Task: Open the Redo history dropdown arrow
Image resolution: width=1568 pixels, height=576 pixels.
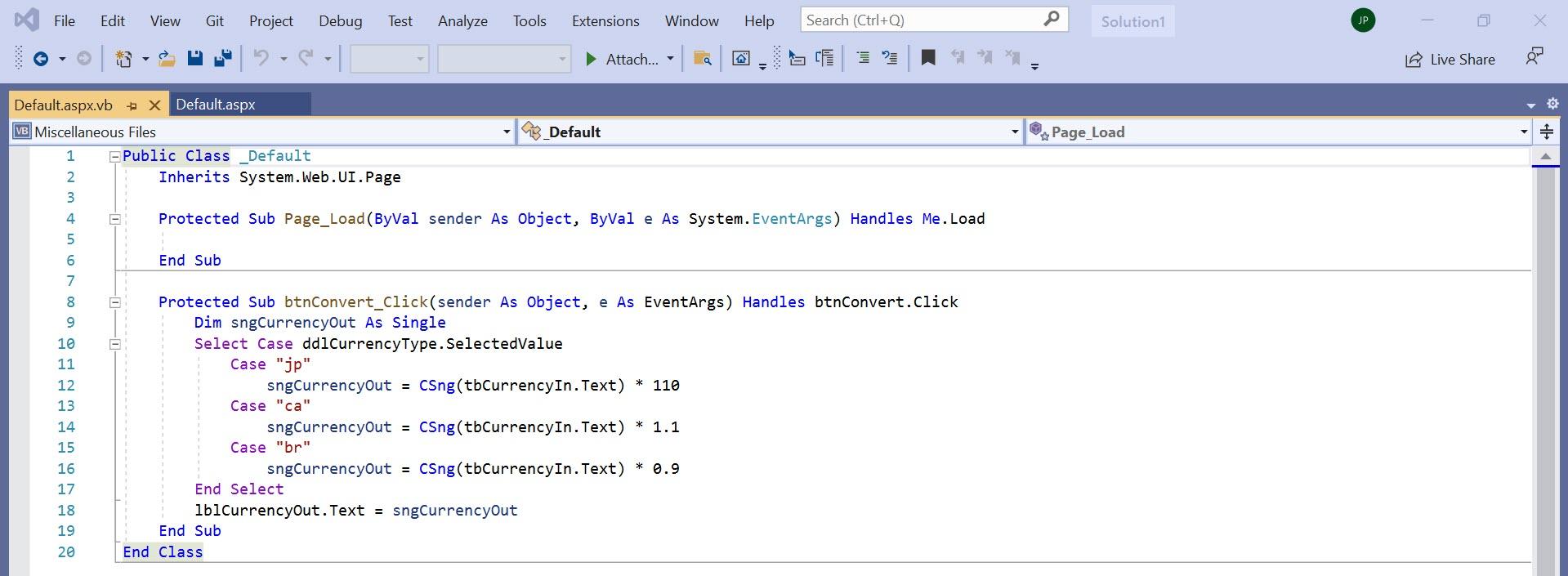Action: point(328,60)
